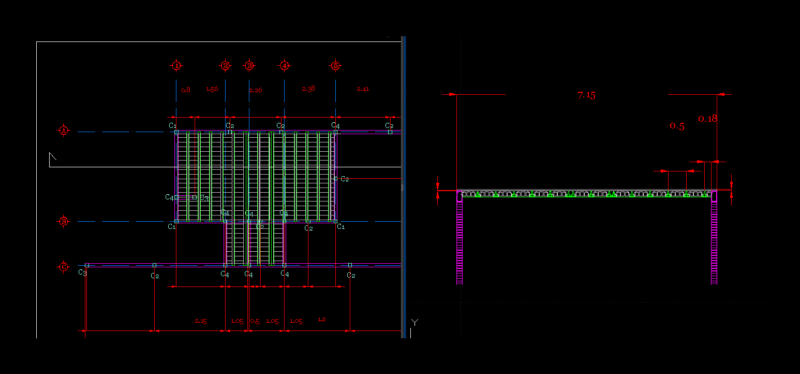
Task: Select the hatched slab in the section view
Action: coord(586,194)
